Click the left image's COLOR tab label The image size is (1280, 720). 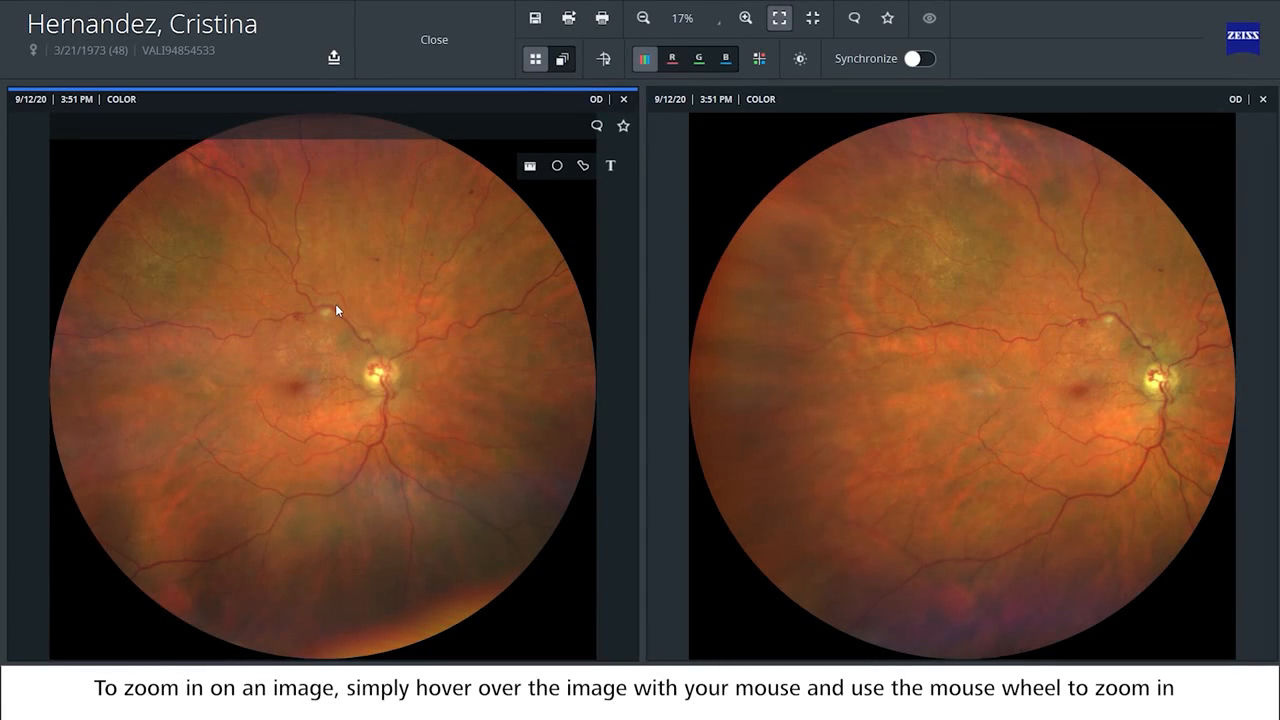[x=121, y=99]
